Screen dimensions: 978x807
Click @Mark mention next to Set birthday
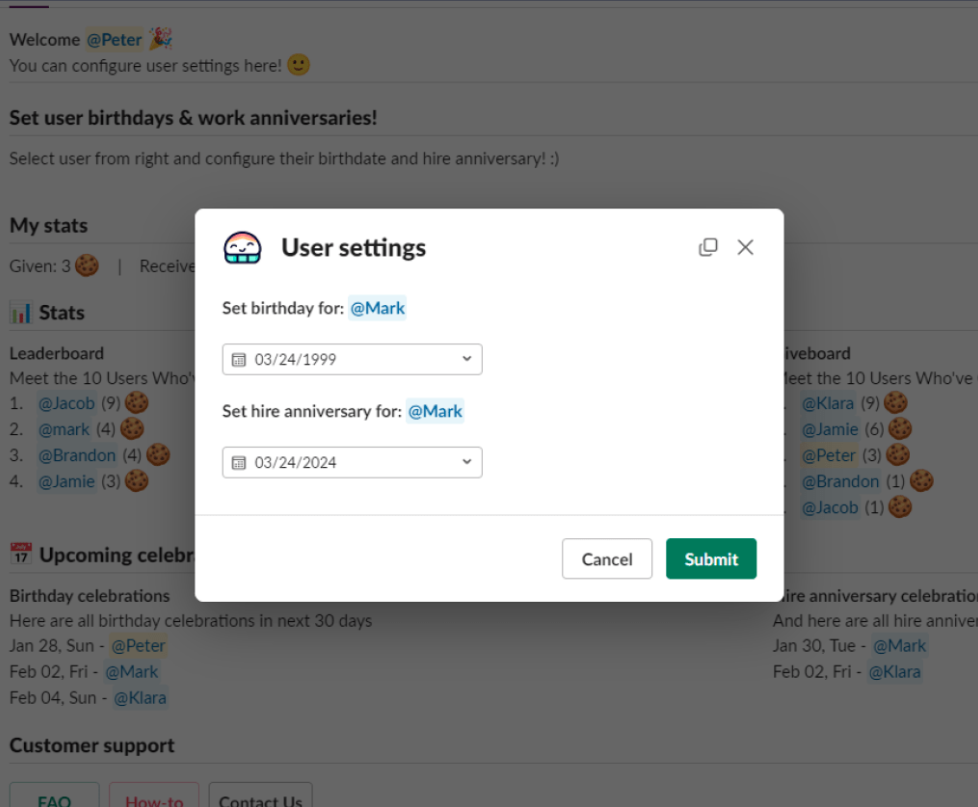[377, 308]
